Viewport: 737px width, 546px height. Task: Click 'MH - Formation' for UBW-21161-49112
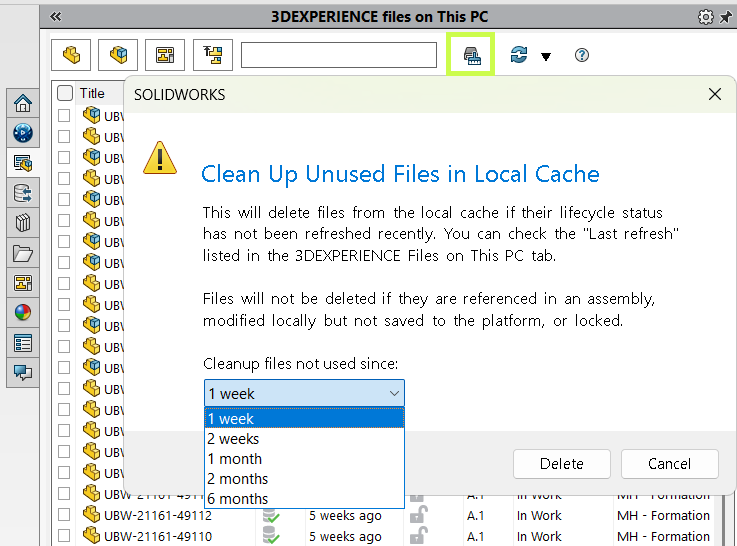[663, 515]
